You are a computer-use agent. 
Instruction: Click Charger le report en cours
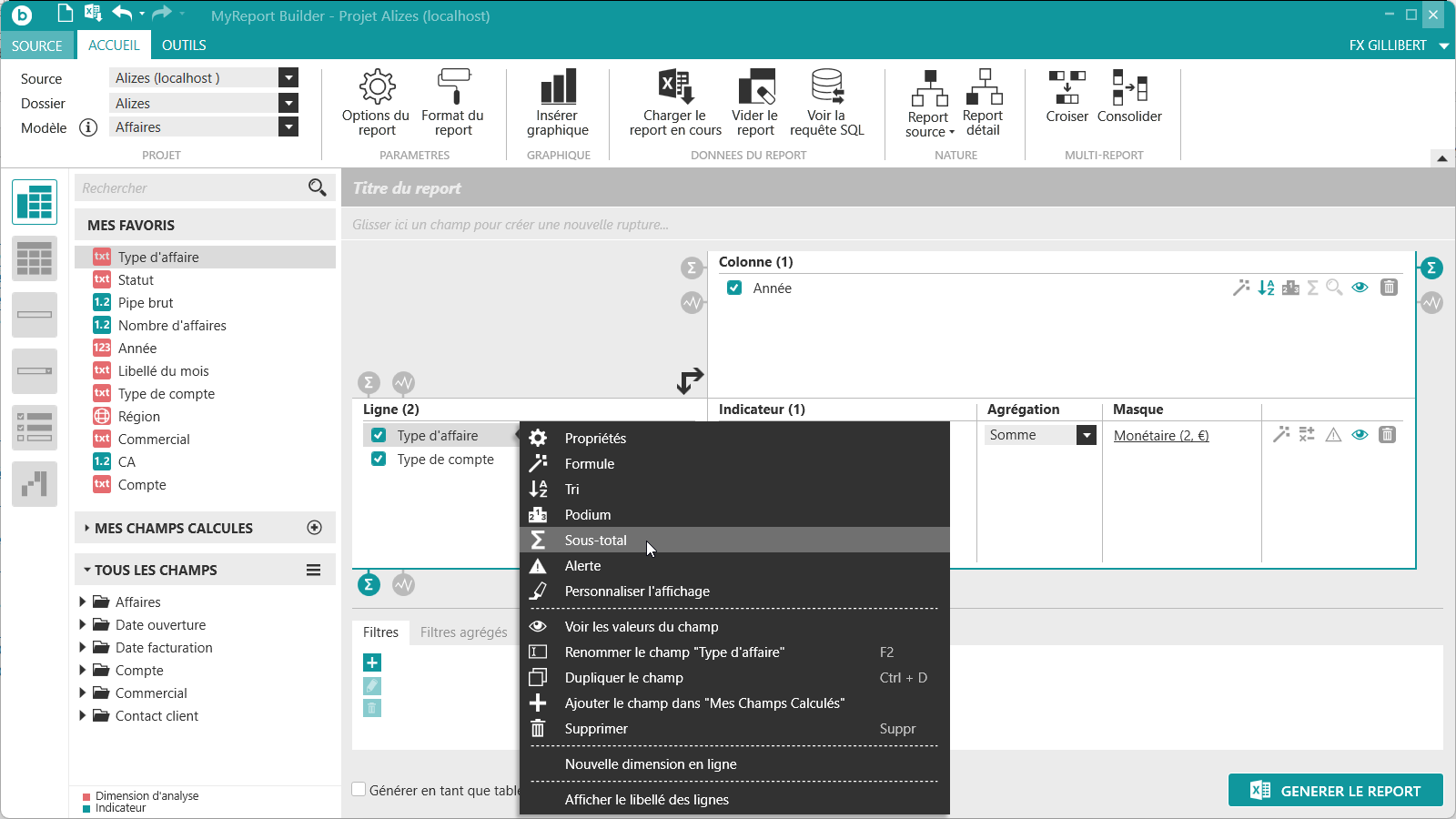pos(675,103)
